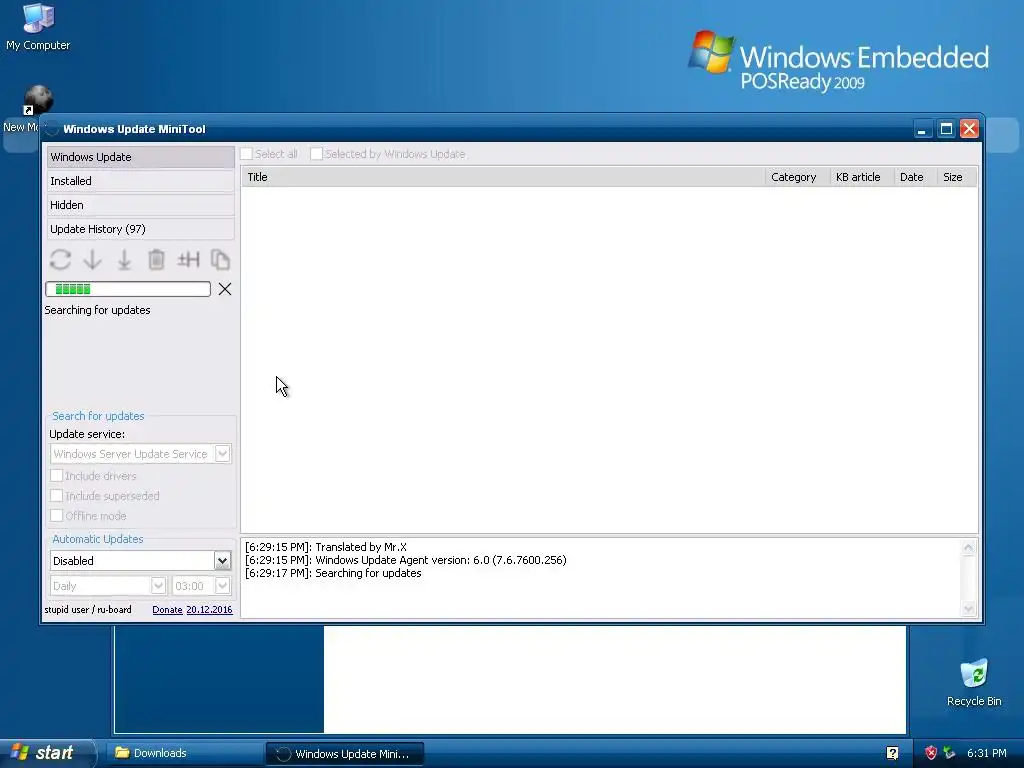1024x768 pixels.
Task: Open the Update service dropdown
Action: [x=140, y=454]
